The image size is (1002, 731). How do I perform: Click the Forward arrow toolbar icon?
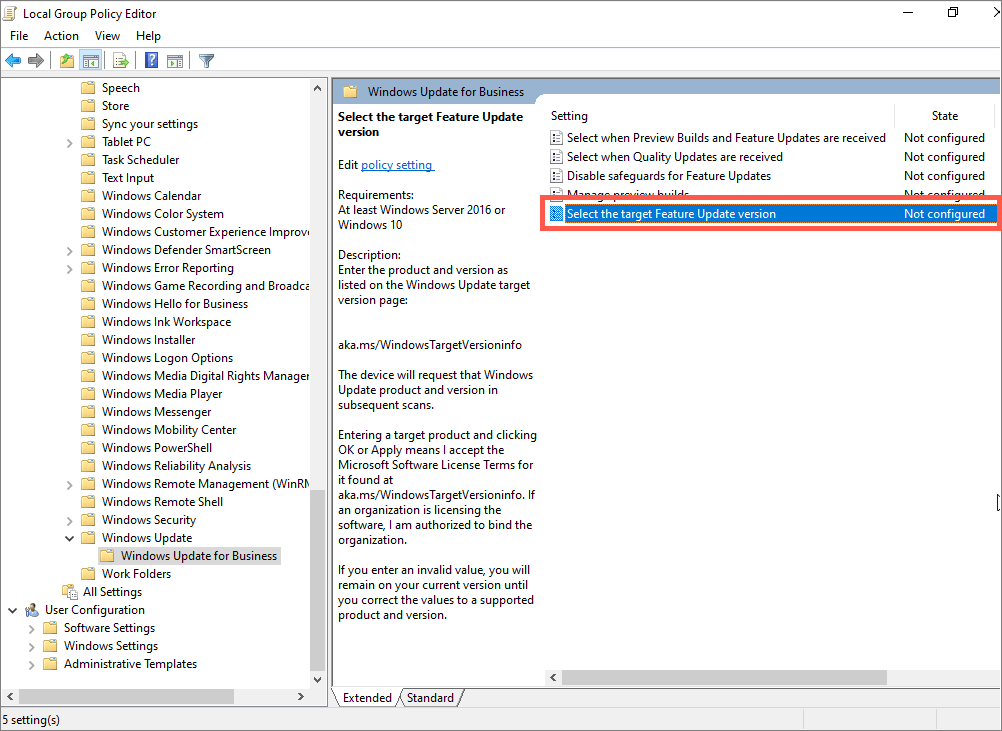(36, 61)
